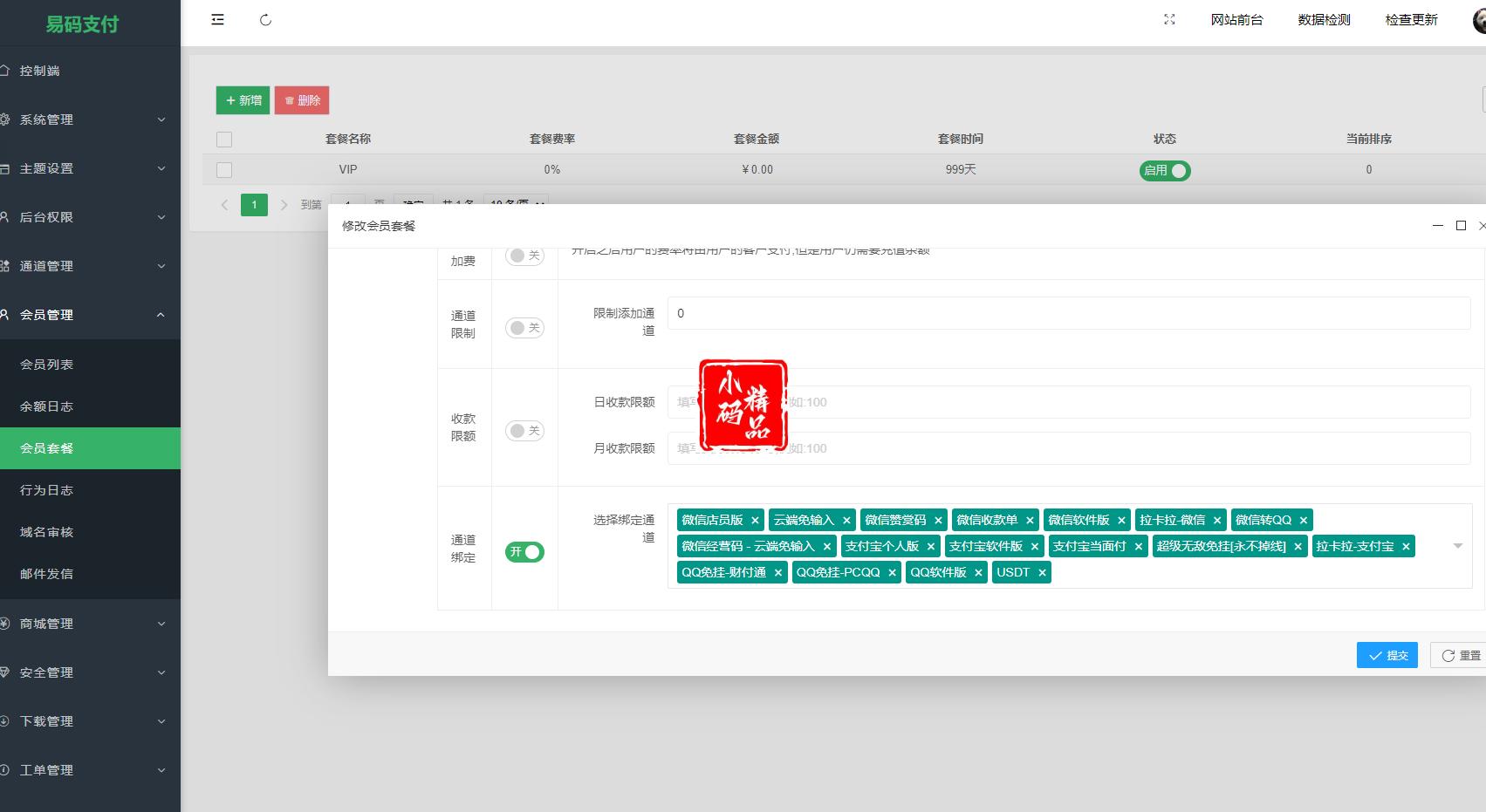Remove the 微信转QQ channel tag
The image size is (1486, 812).
[x=1304, y=521]
